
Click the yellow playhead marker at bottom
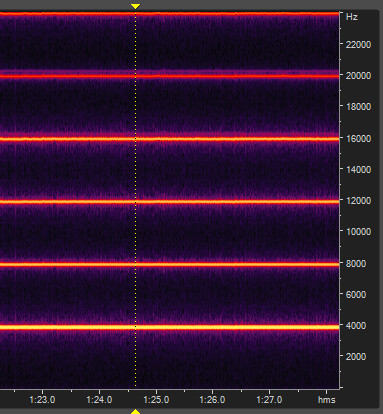pyautogui.click(x=135, y=412)
